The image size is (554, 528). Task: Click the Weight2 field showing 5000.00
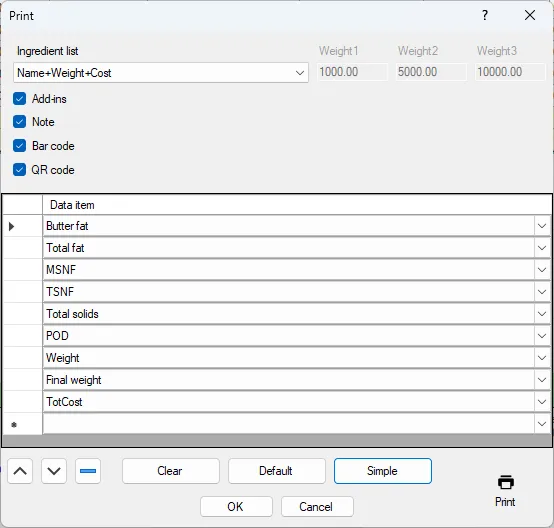point(431,72)
